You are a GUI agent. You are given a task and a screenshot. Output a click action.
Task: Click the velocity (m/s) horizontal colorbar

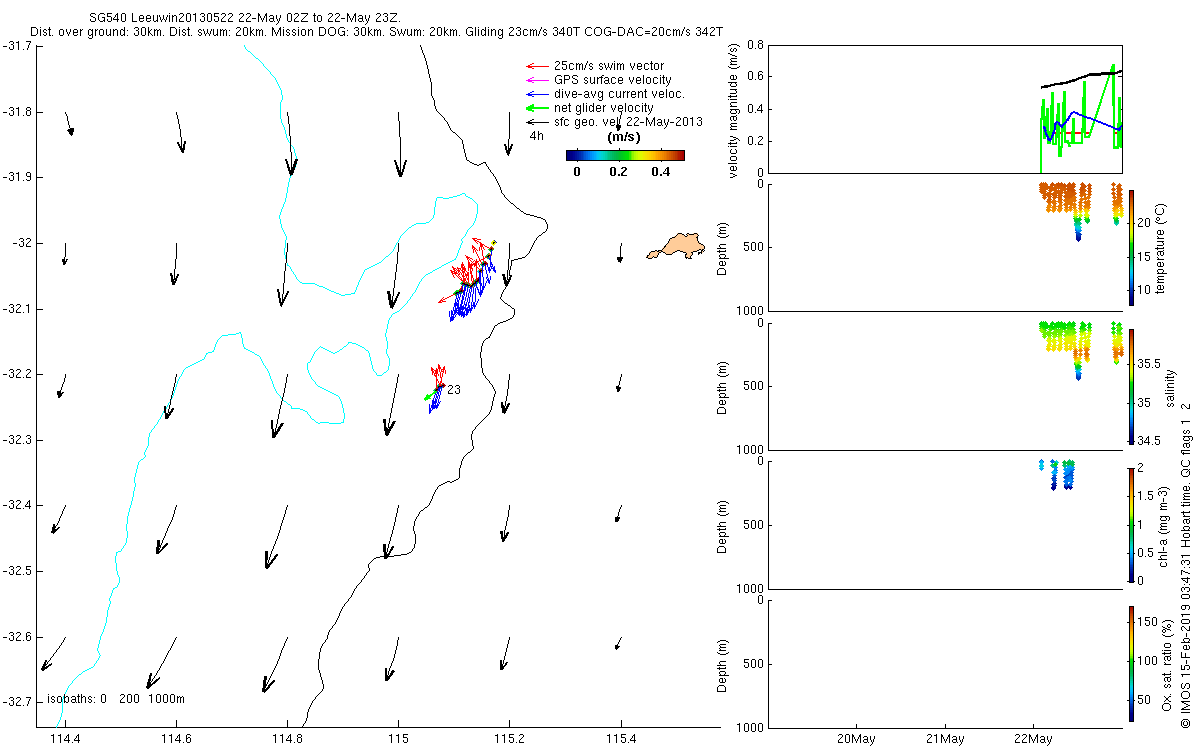(x=625, y=155)
